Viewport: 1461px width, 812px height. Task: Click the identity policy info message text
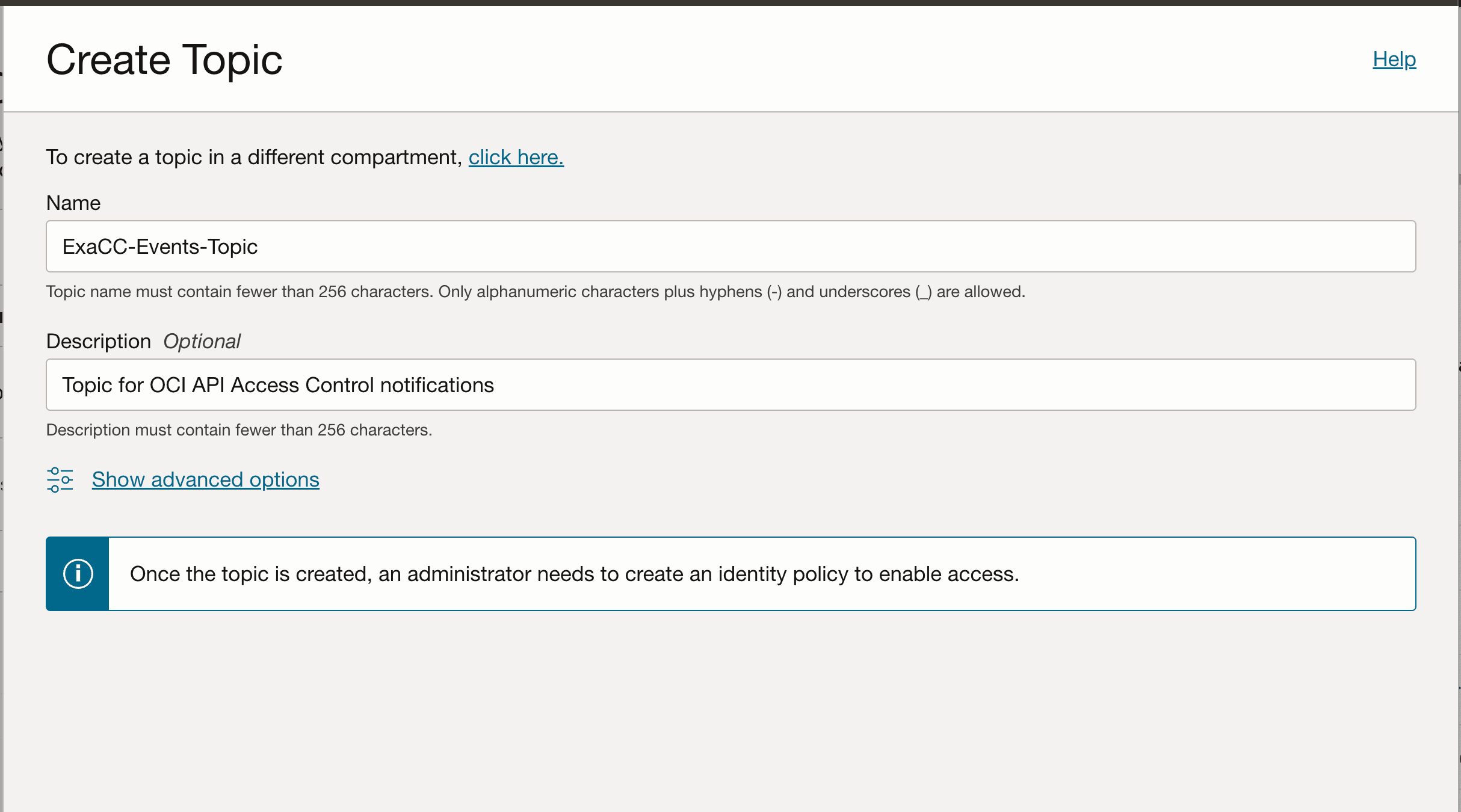click(x=574, y=574)
